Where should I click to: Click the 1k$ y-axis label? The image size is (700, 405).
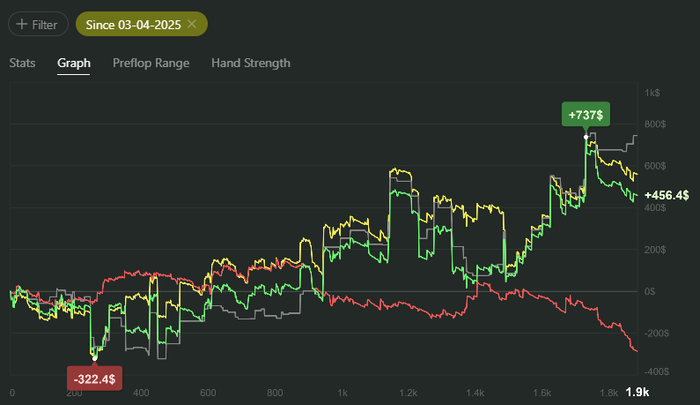click(652, 92)
